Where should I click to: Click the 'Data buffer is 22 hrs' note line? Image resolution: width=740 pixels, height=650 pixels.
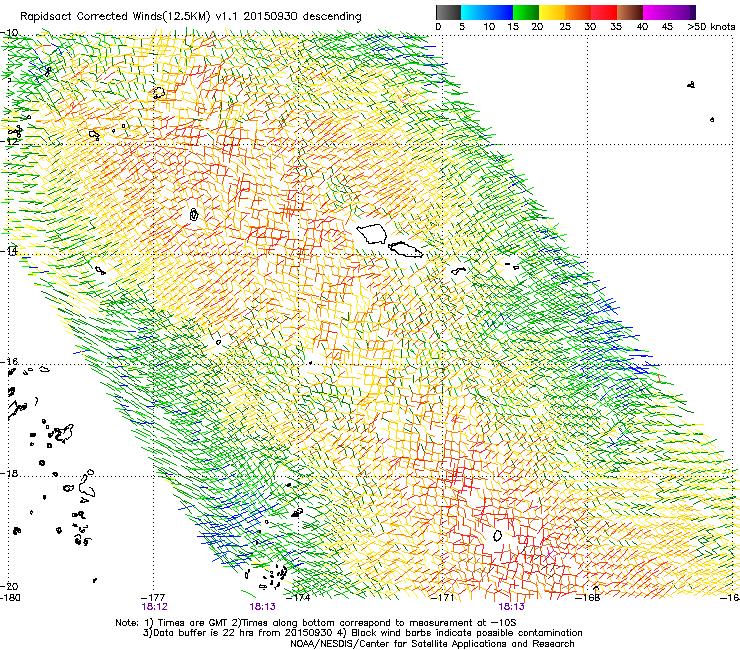coord(362,633)
